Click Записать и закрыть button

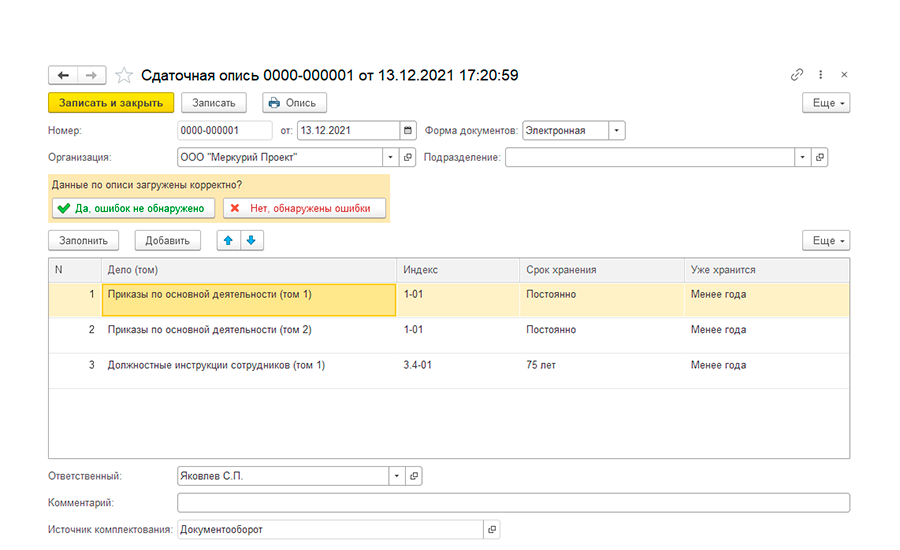point(111,103)
